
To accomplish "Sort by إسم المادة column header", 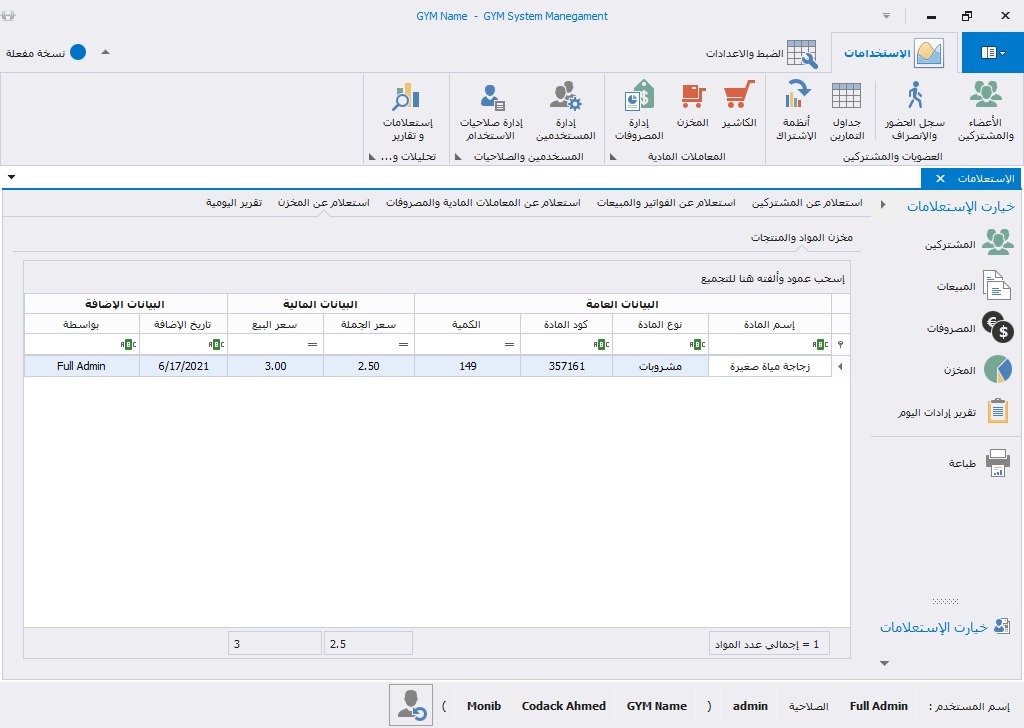I will click(x=769, y=324).
